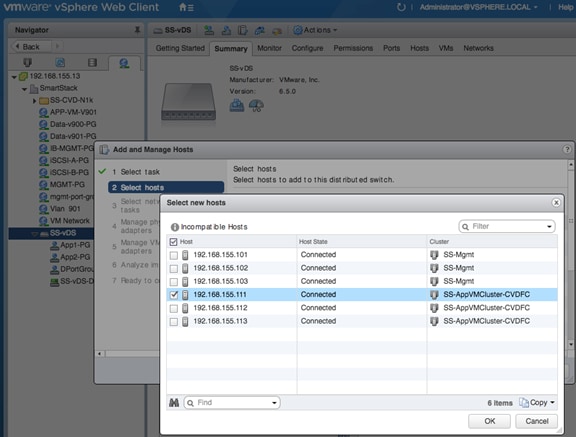Click the Filter input field

point(507,227)
